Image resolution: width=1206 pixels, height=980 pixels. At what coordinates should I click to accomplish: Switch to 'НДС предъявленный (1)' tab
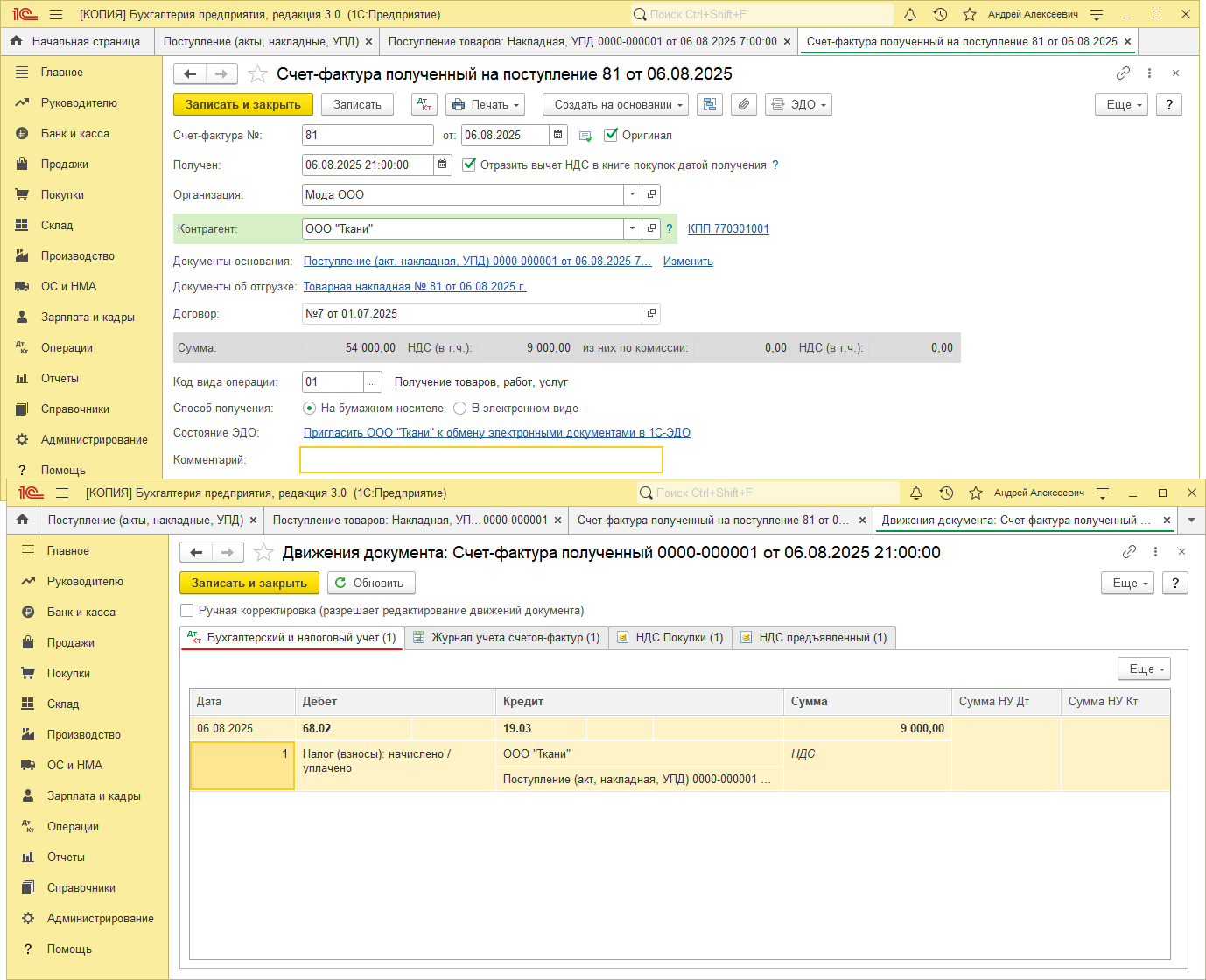(x=814, y=637)
